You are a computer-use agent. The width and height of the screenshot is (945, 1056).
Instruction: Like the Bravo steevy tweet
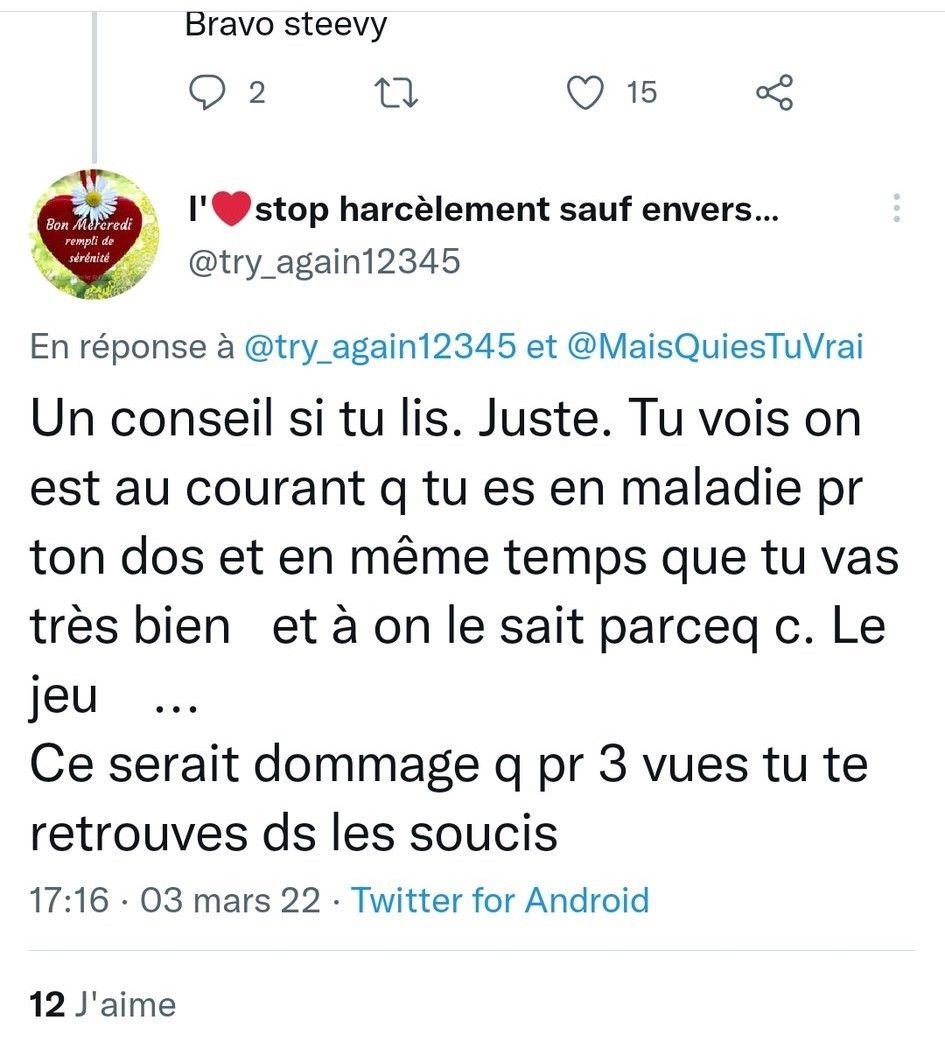(585, 93)
